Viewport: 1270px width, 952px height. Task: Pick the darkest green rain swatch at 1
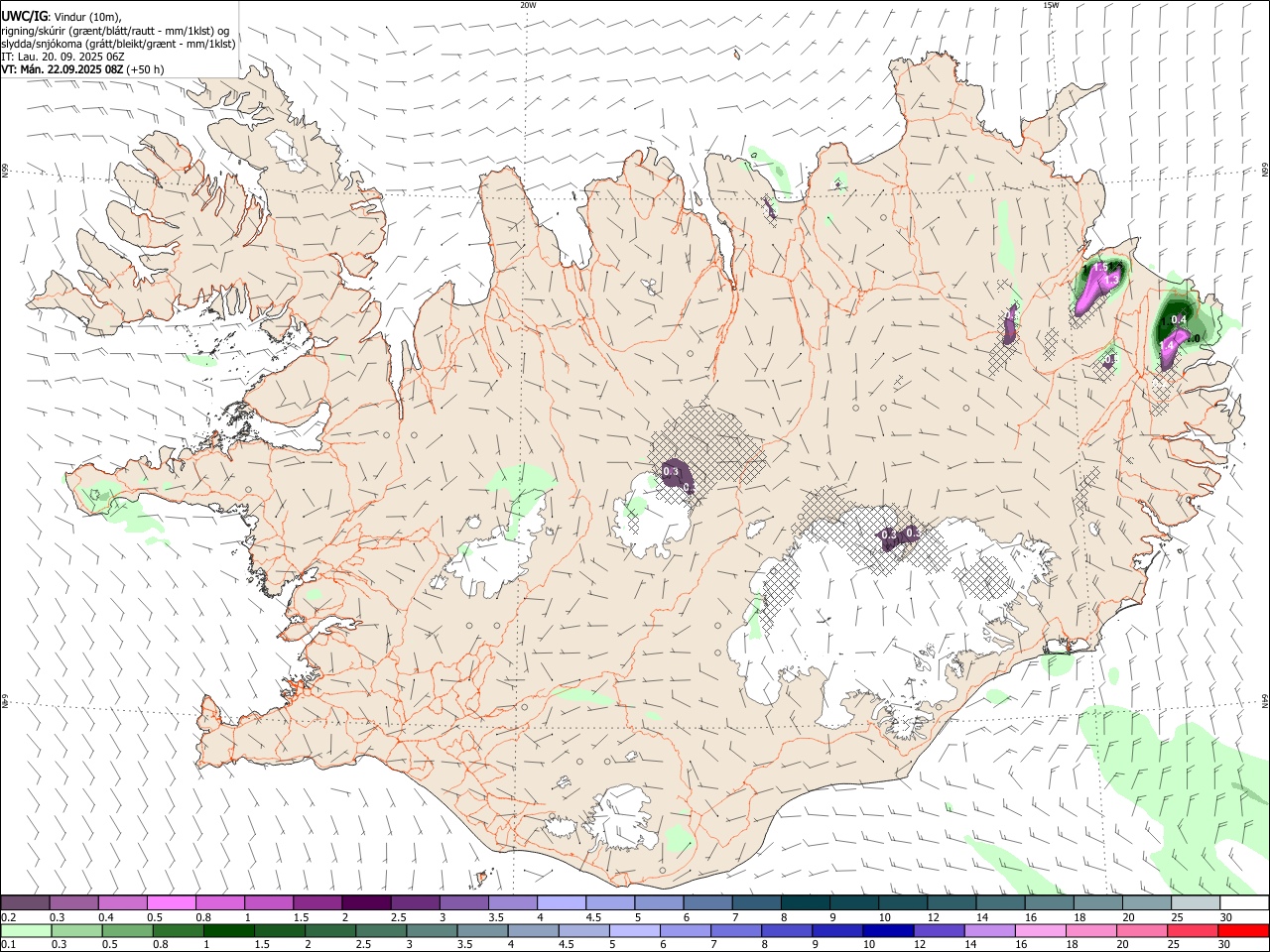pyautogui.click(x=228, y=930)
